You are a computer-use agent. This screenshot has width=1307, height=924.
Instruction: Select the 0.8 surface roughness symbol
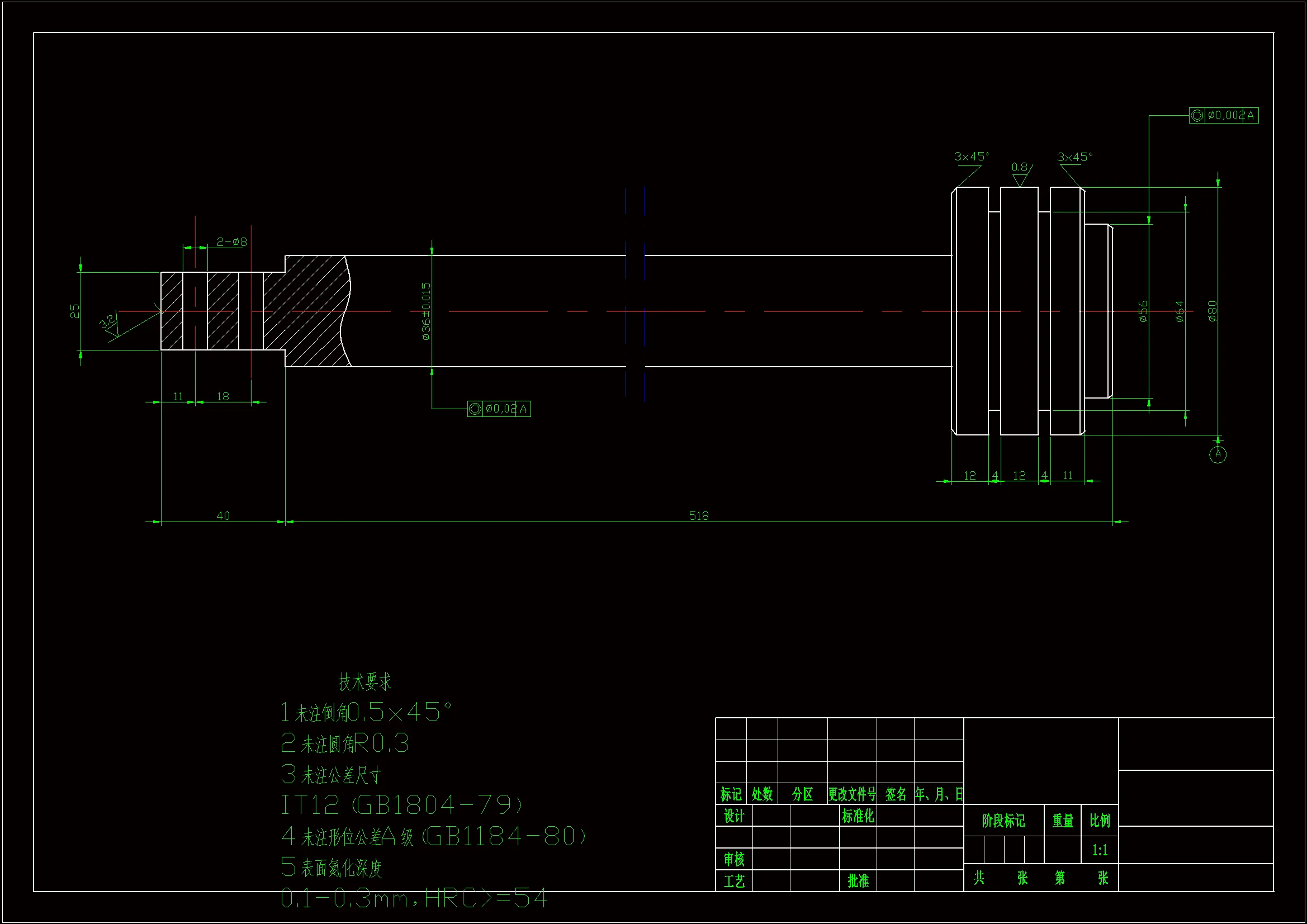pyautogui.click(x=1020, y=173)
